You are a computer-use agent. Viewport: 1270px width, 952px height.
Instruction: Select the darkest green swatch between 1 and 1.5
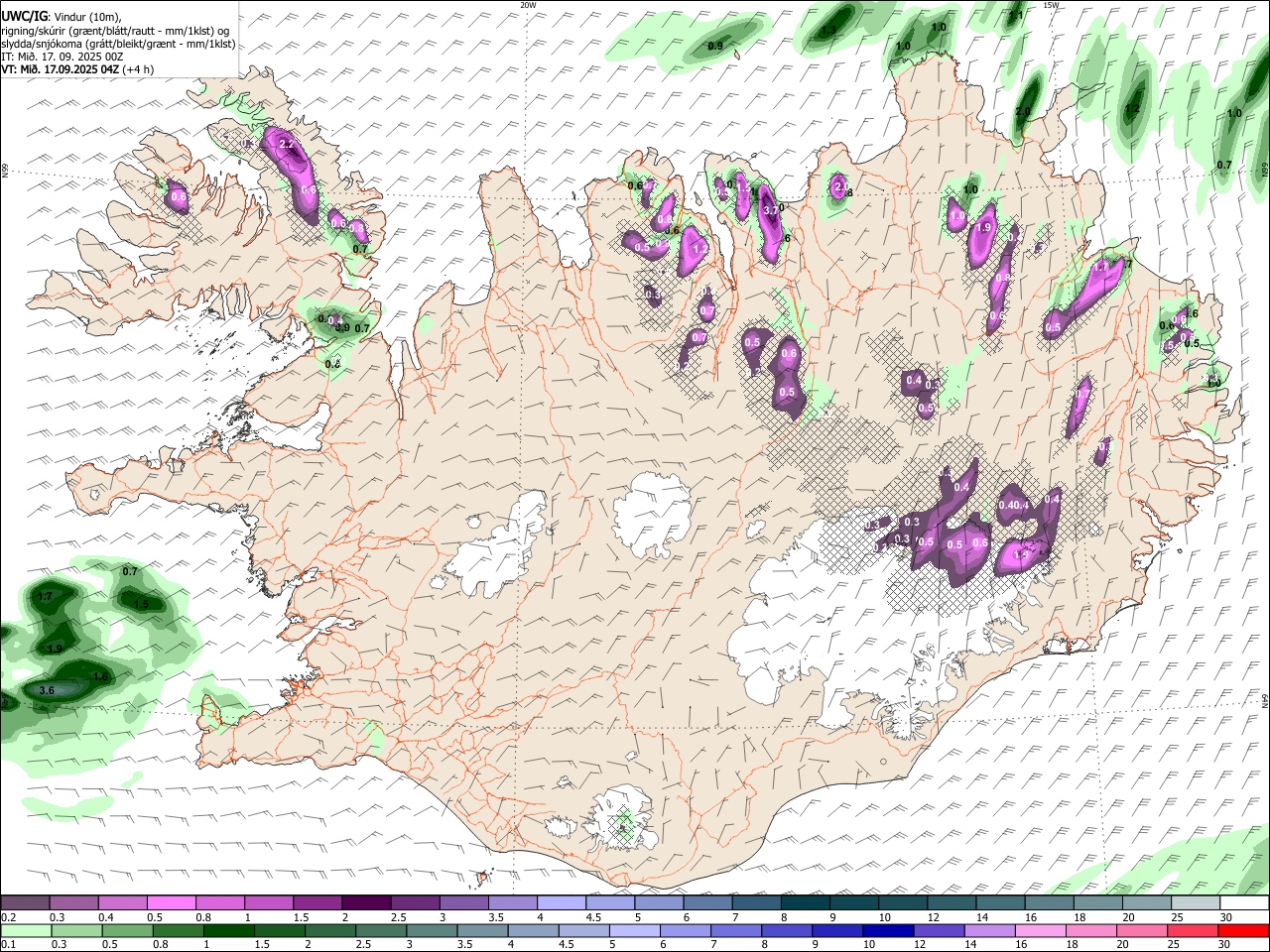[228, 930]
